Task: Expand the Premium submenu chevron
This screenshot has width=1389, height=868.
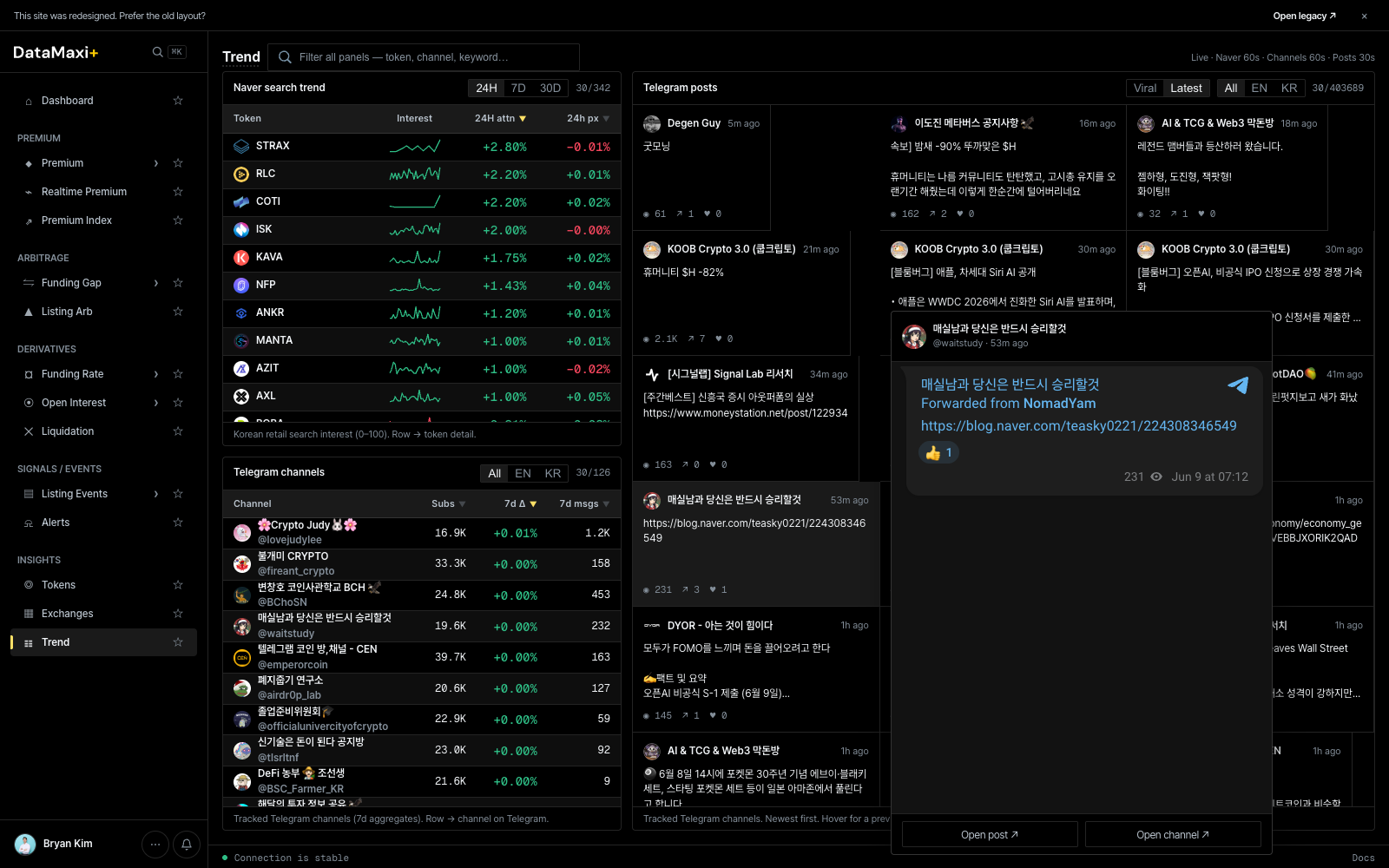Action: 156,163
